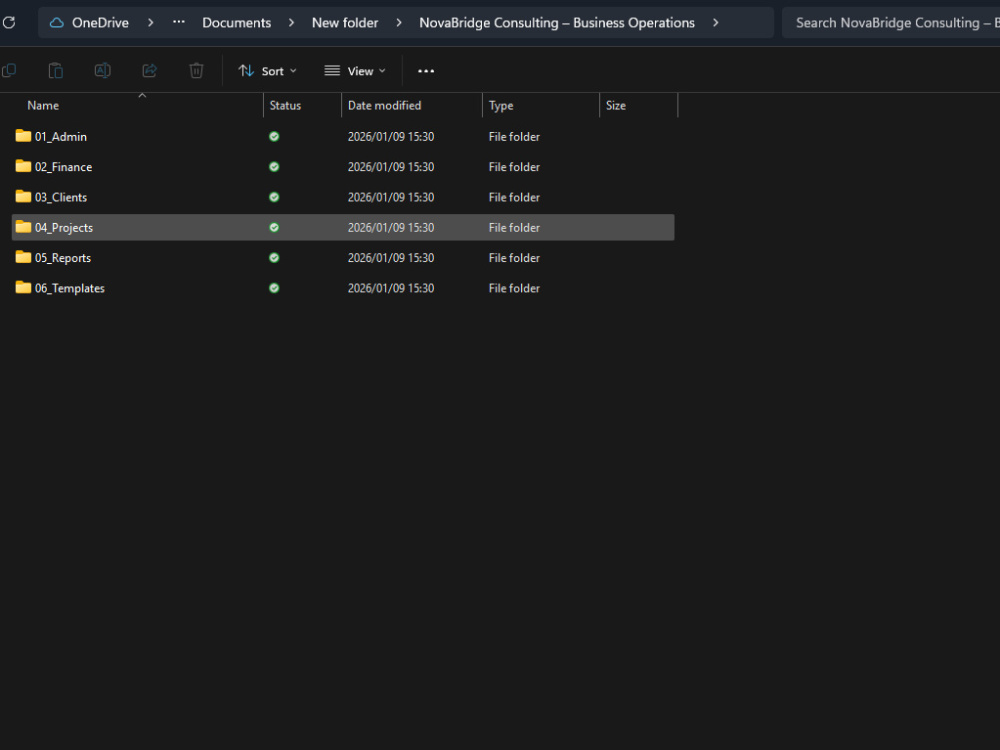Sort by the Type column header
Screen dimensions: 1000x750
[x=501, y=106]
